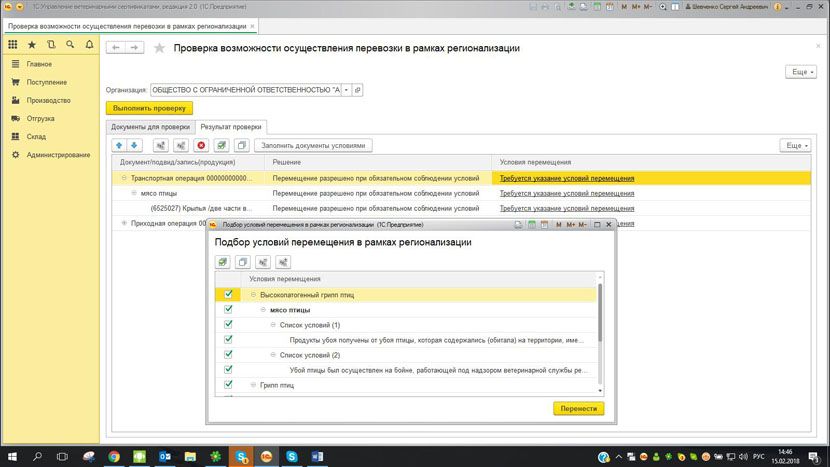Open notifications bell icon
830x467 pixels.
tap(89, 45)
